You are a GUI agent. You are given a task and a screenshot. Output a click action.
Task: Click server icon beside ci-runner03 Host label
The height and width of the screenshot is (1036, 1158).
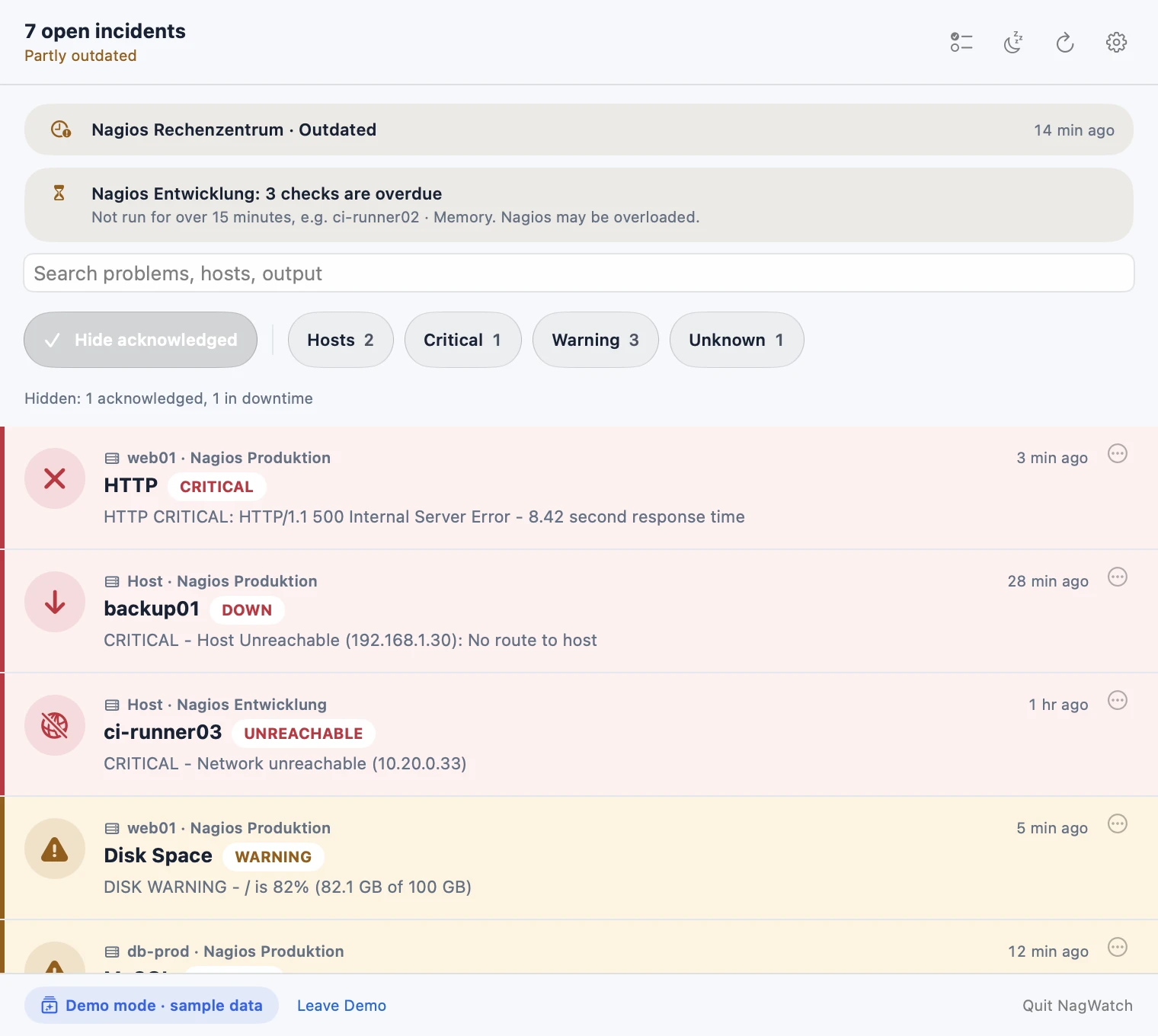pos(112,705)
